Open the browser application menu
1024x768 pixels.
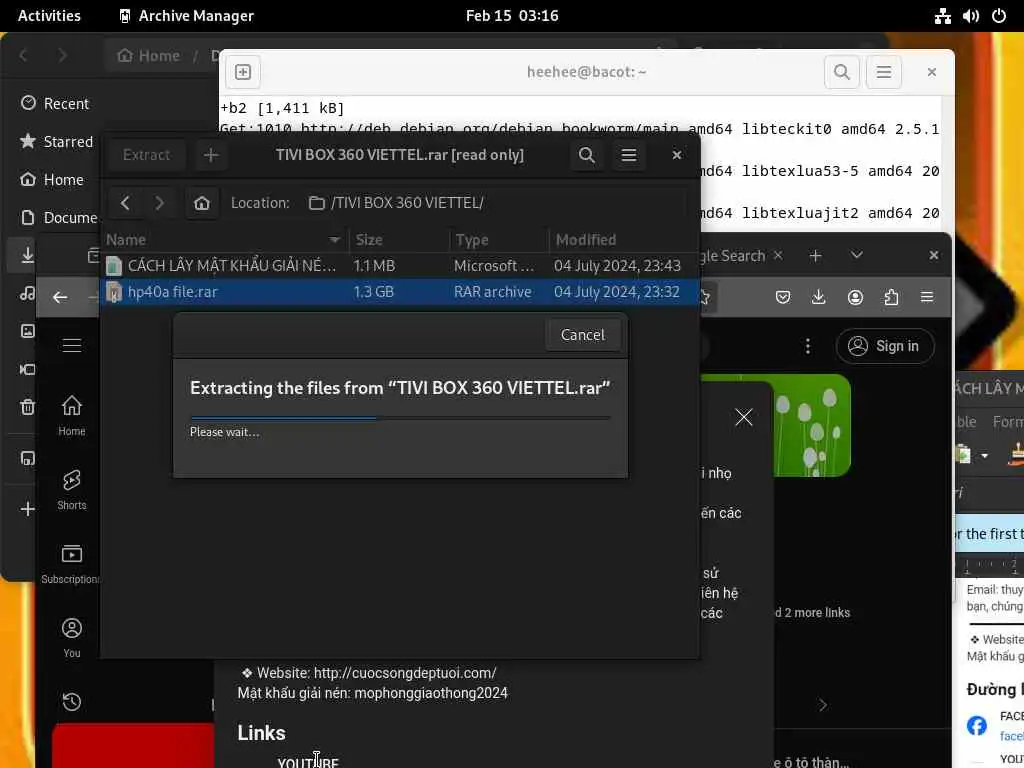coord(927,298)
